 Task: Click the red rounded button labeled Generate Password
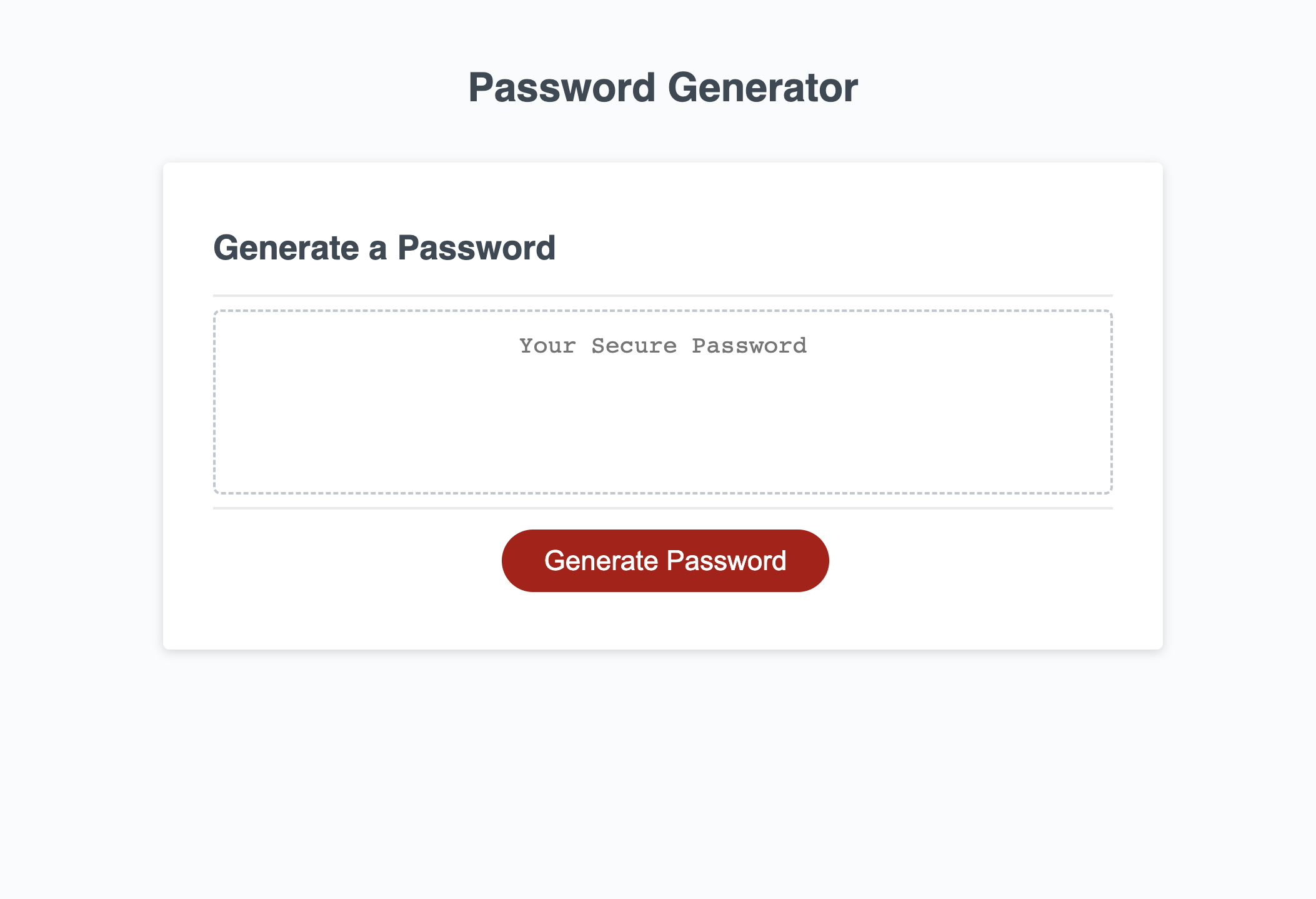664,560
